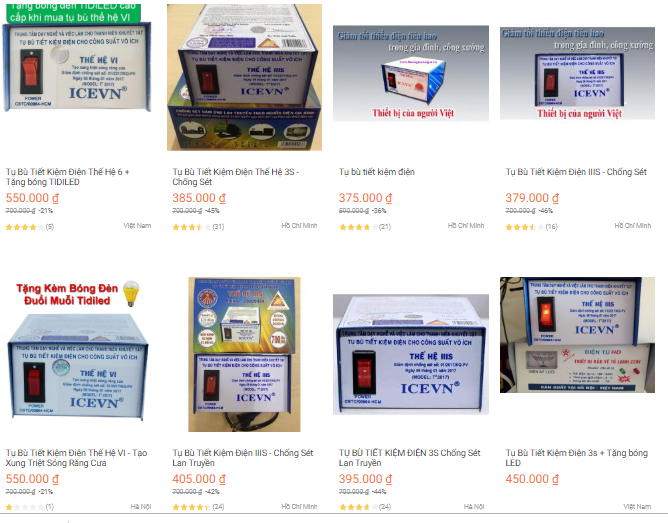Viewport: 668px width, 523px height.
Task: Open 'TỤ BÙ TIẾT KIỆM ĐIỆN 3S' title link
Action: [409, 458]
